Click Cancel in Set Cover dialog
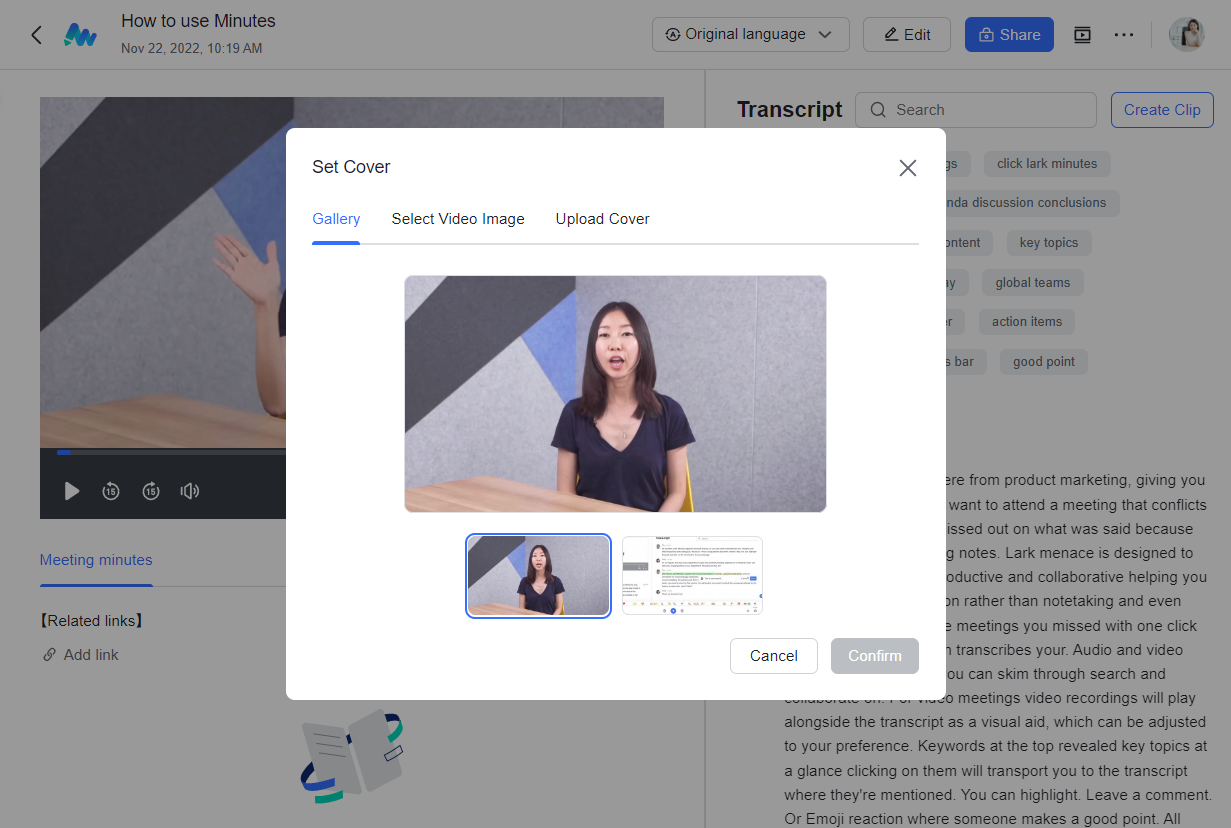1231x828 pixels. click(773, 656)
